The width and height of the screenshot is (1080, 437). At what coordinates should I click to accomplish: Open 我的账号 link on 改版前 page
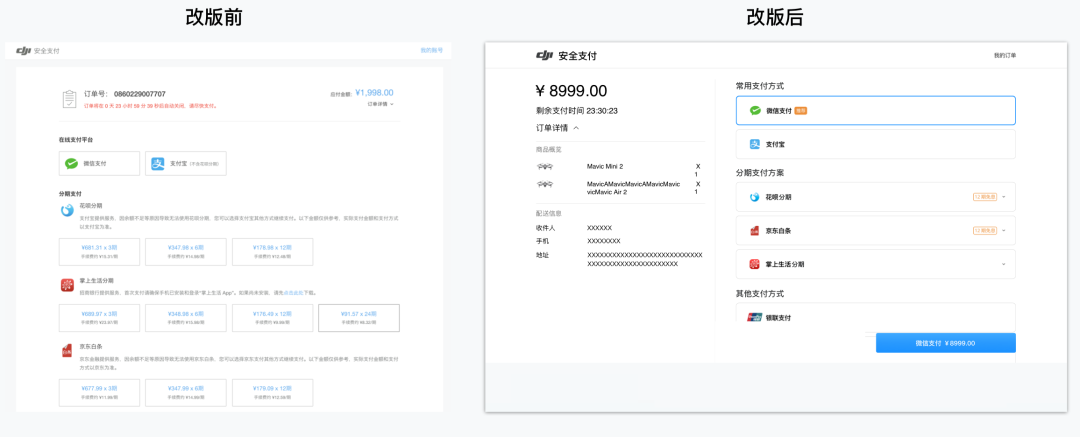click(x=432, y=50)
